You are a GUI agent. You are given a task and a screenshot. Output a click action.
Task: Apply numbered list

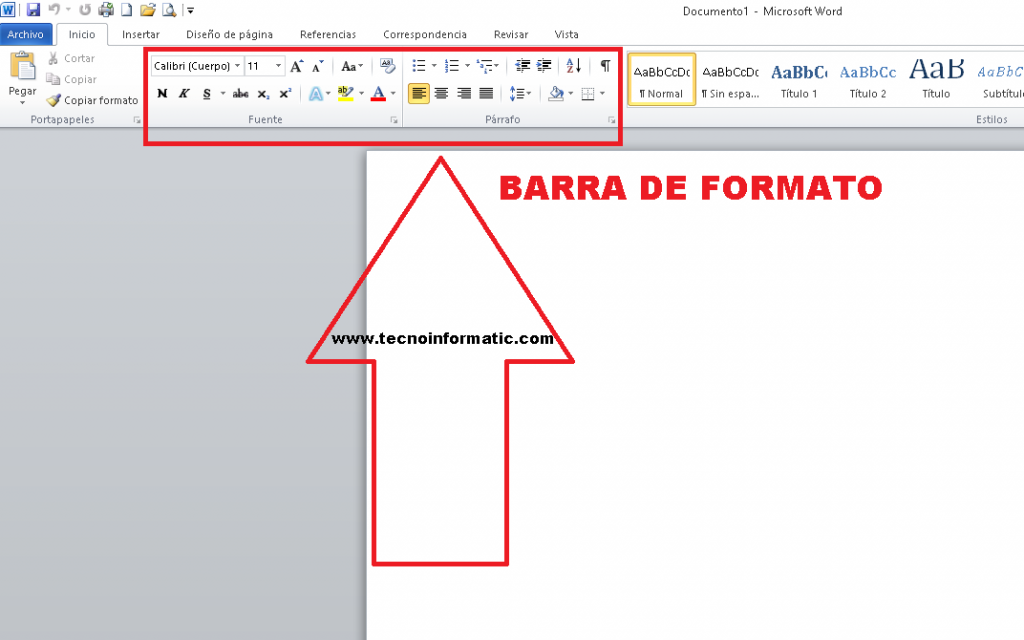click(452, 66)
